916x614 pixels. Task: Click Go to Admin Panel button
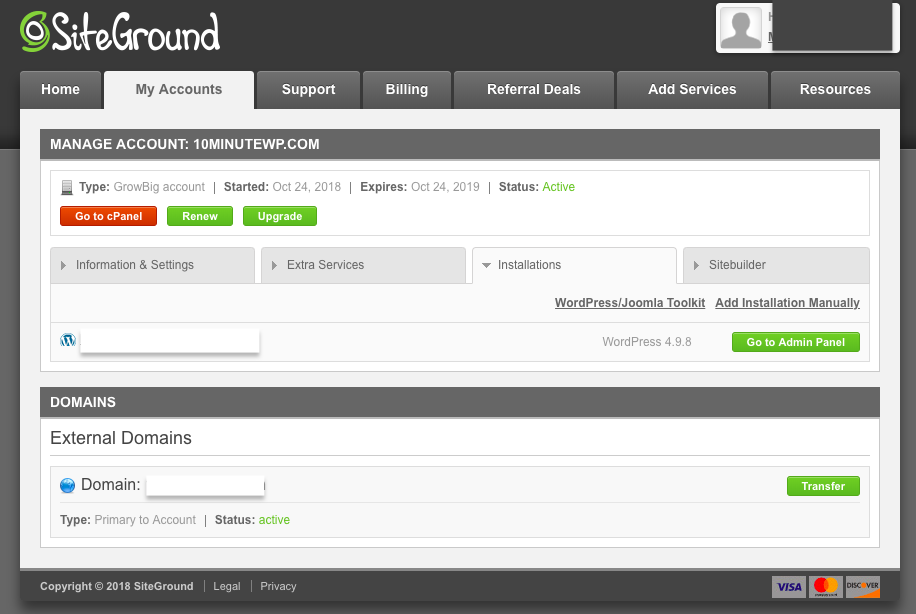(796, 342)
